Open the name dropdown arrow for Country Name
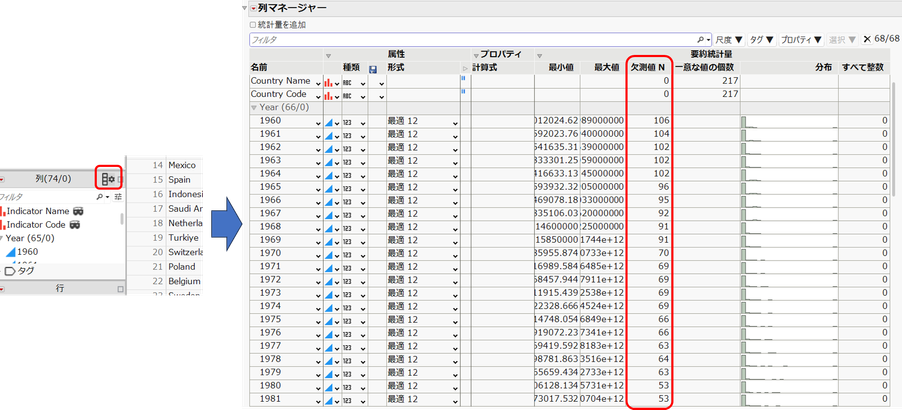Screen dimensions: 902x410 pos(318,83)
